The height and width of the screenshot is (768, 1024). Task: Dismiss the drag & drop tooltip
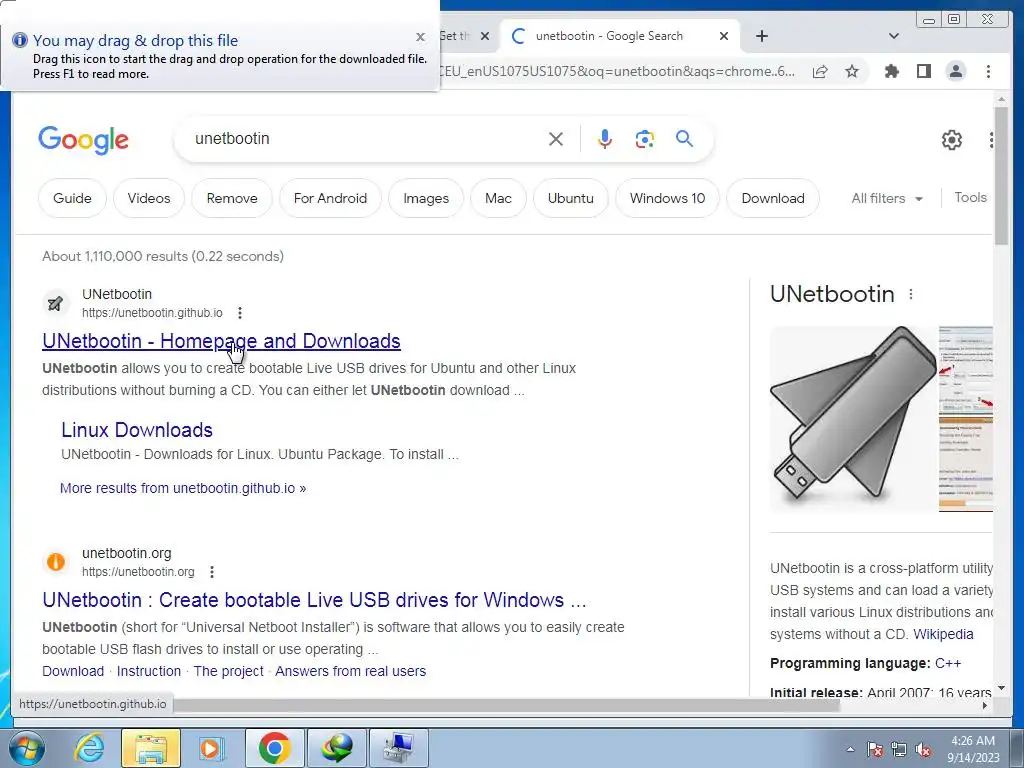pyautogui.click(x=421, y=37)
